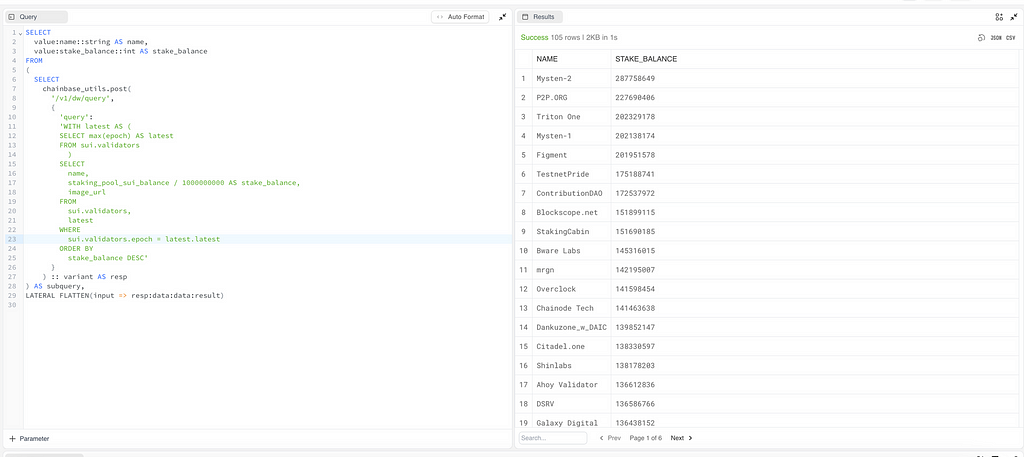Screen dimensions: 1024x457
Task: Click "'/v1/dw/query'," string on line 8
Action: click(x=82, y=98)
